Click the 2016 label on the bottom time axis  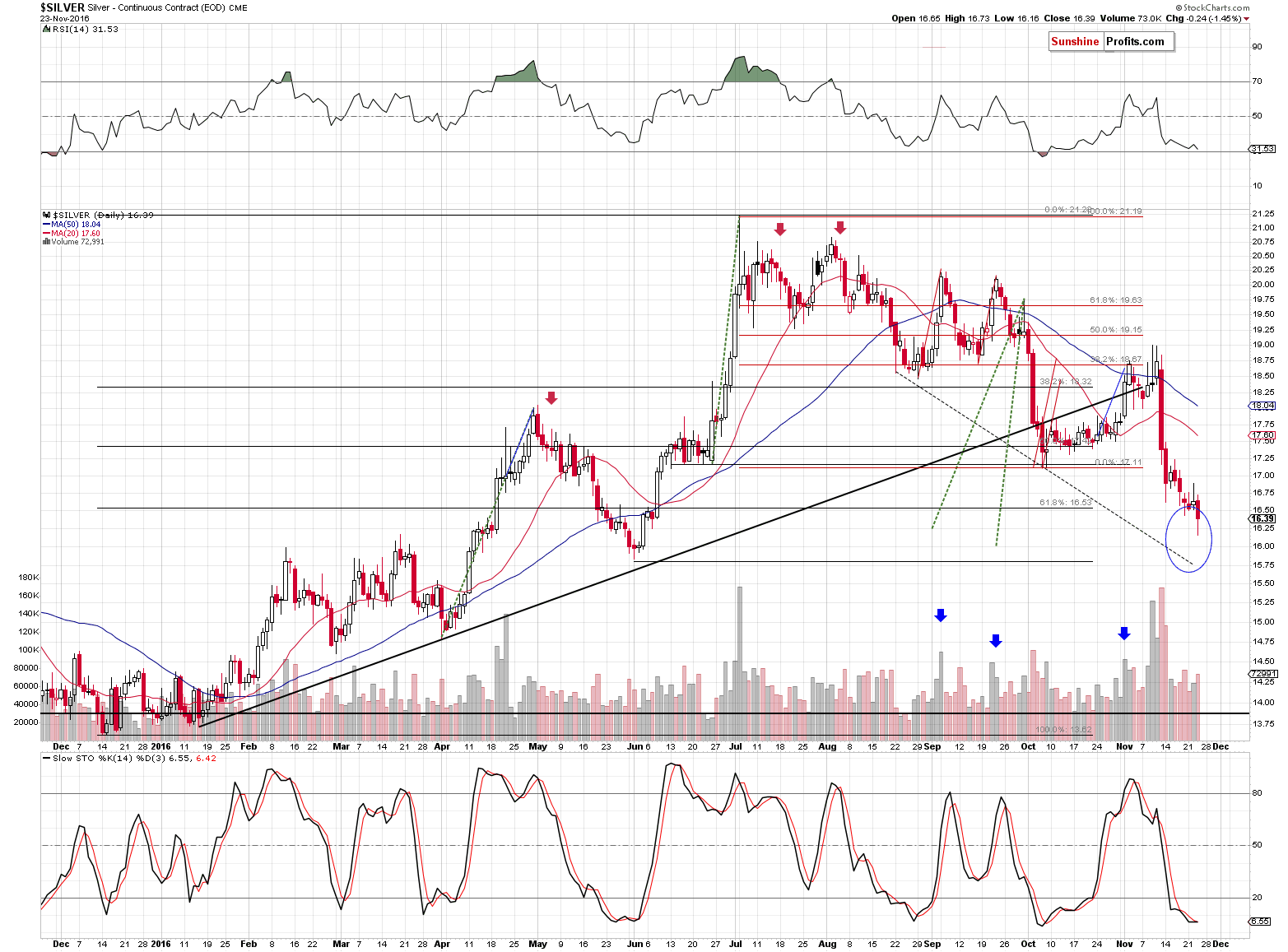[x=160, y=944]
